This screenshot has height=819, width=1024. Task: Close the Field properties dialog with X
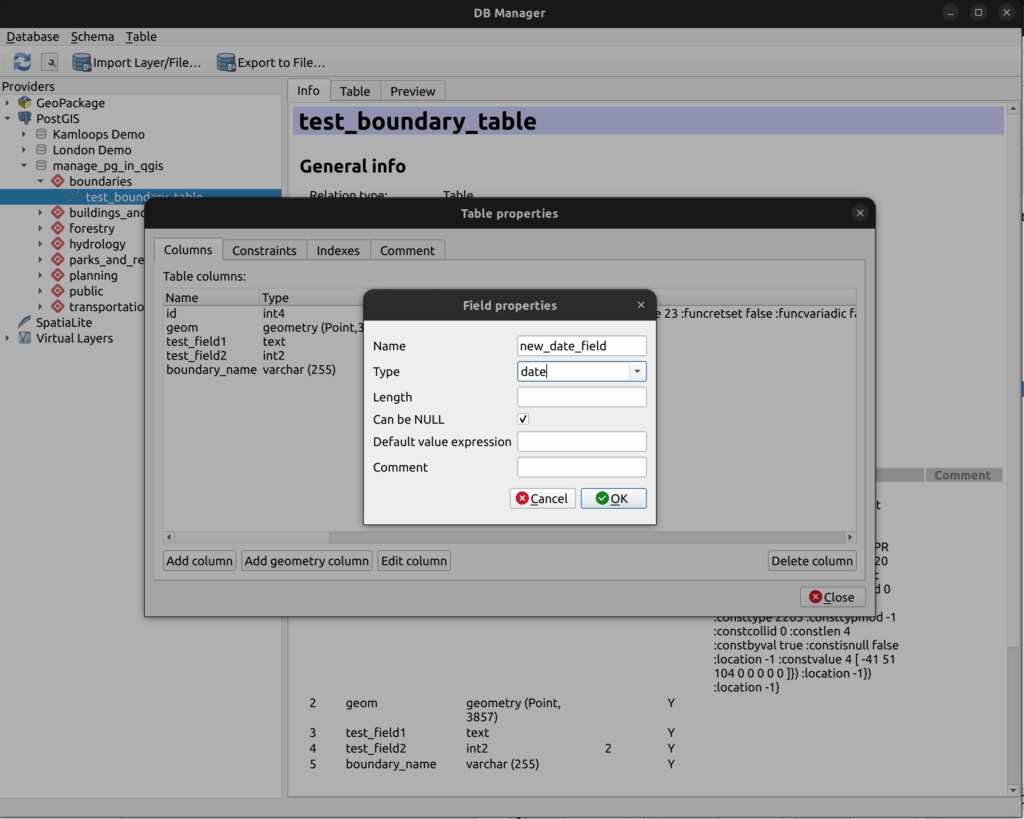(641, 305)
